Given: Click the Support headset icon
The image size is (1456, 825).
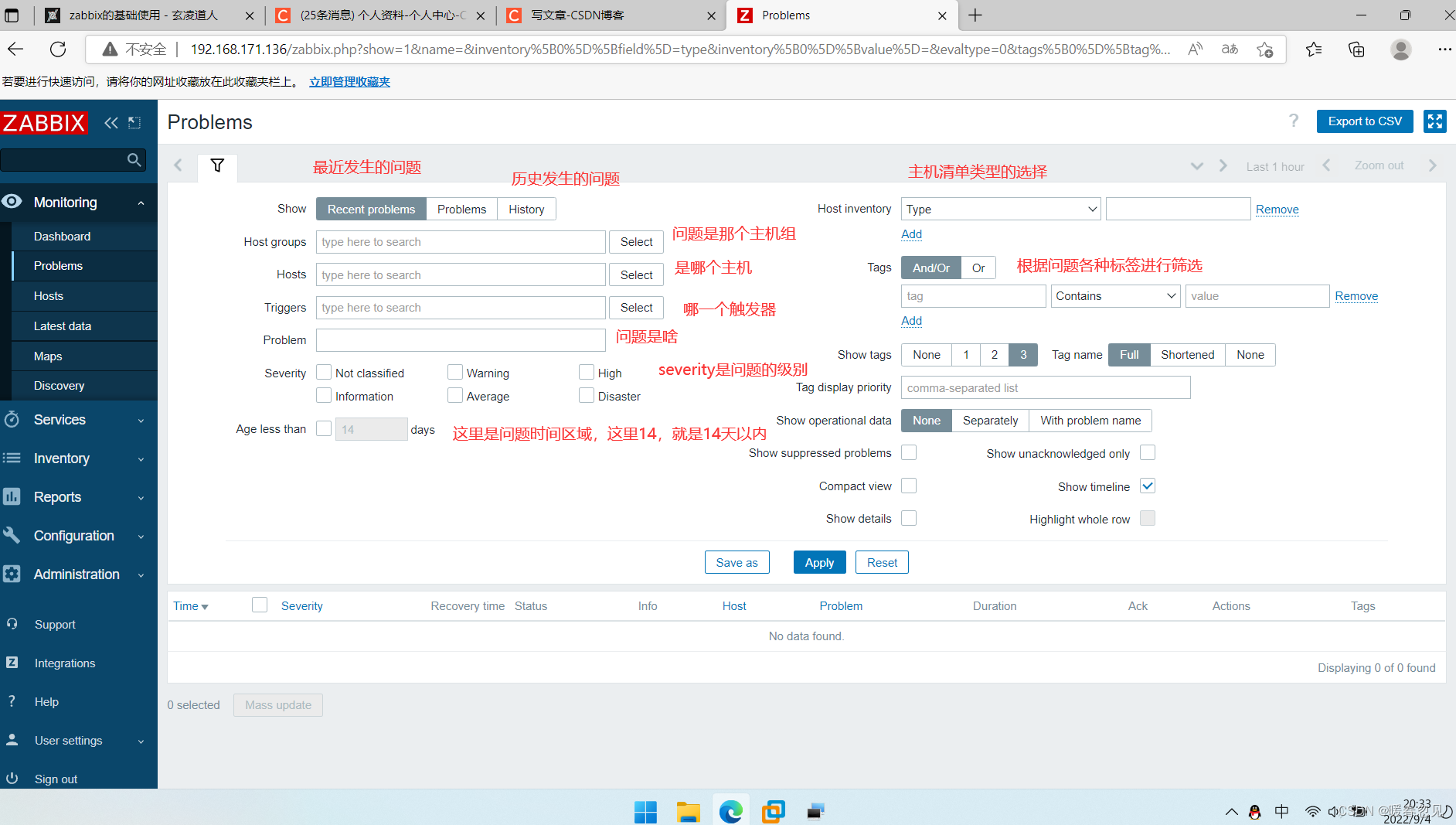Looking at the screenshot, I should [x=12, y=624].
